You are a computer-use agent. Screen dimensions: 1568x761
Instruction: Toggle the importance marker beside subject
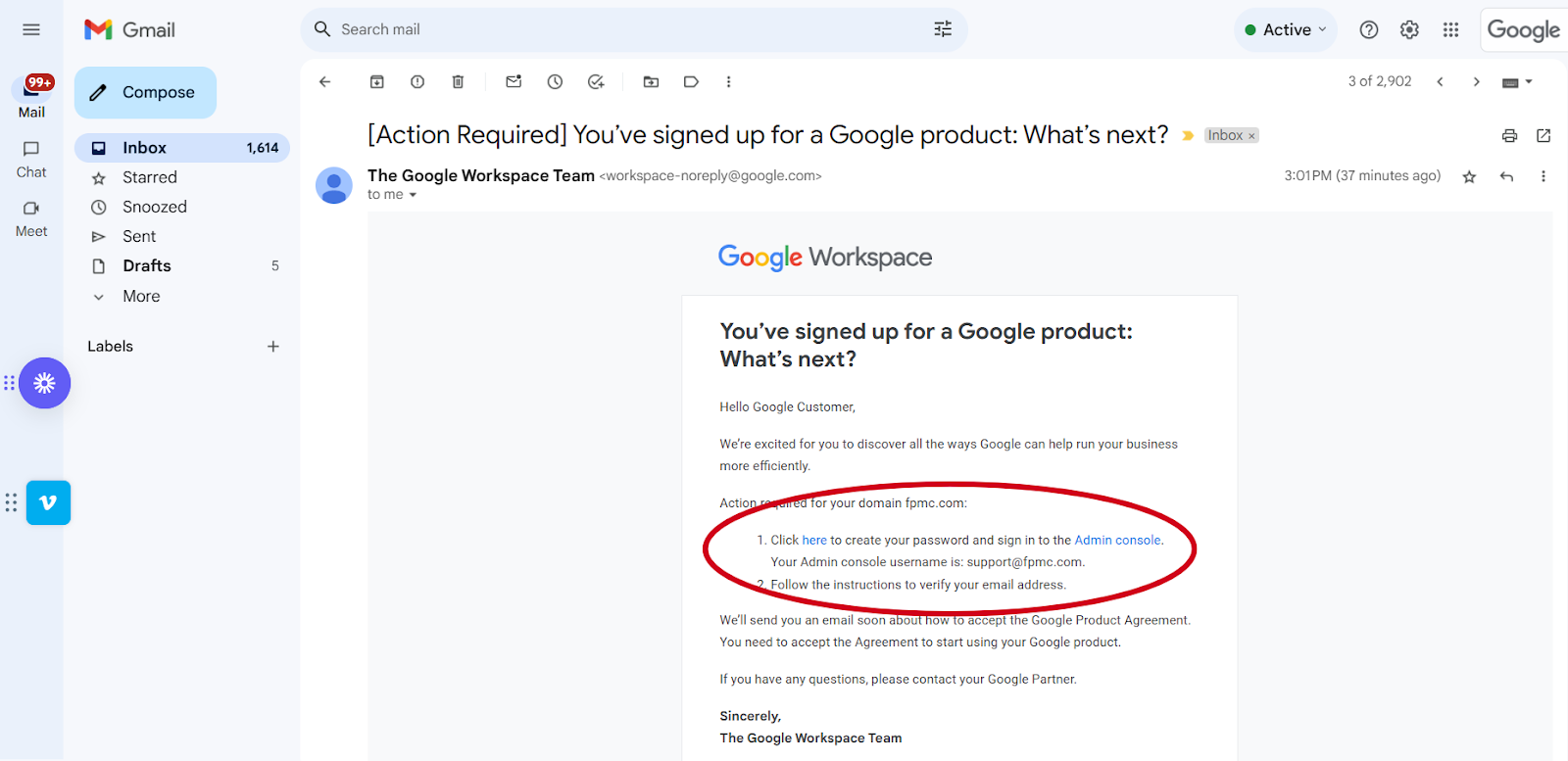click(x=1188, y=136)
